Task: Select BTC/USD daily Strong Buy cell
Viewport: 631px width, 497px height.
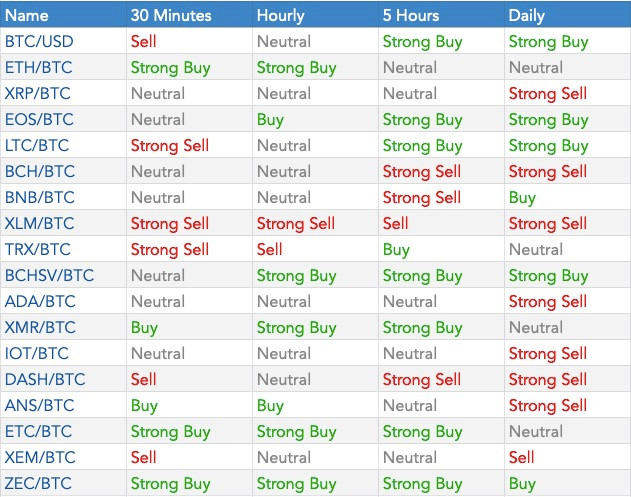Action: point(549,41)
